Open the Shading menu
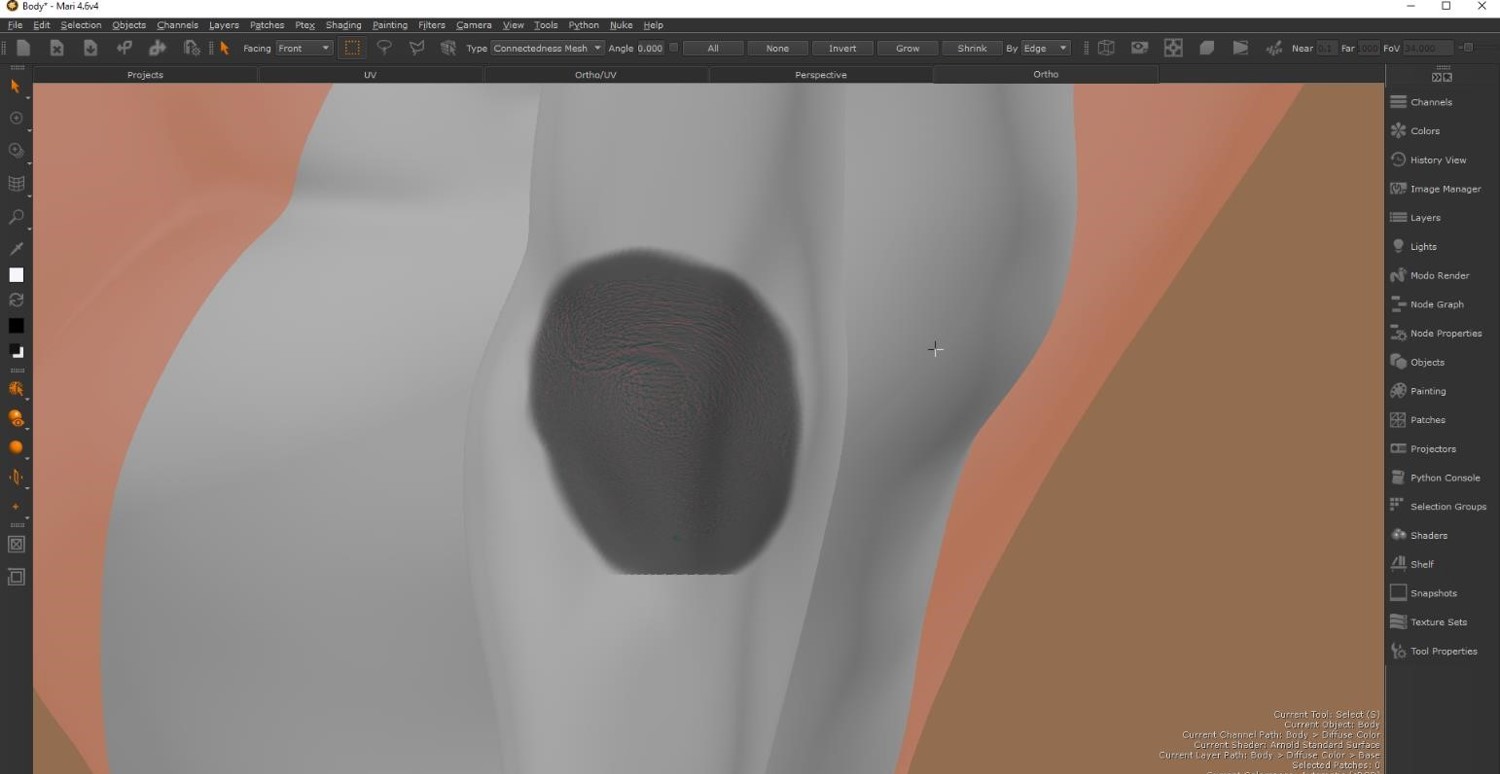The image size is (1500, 774). pos(343,25)
